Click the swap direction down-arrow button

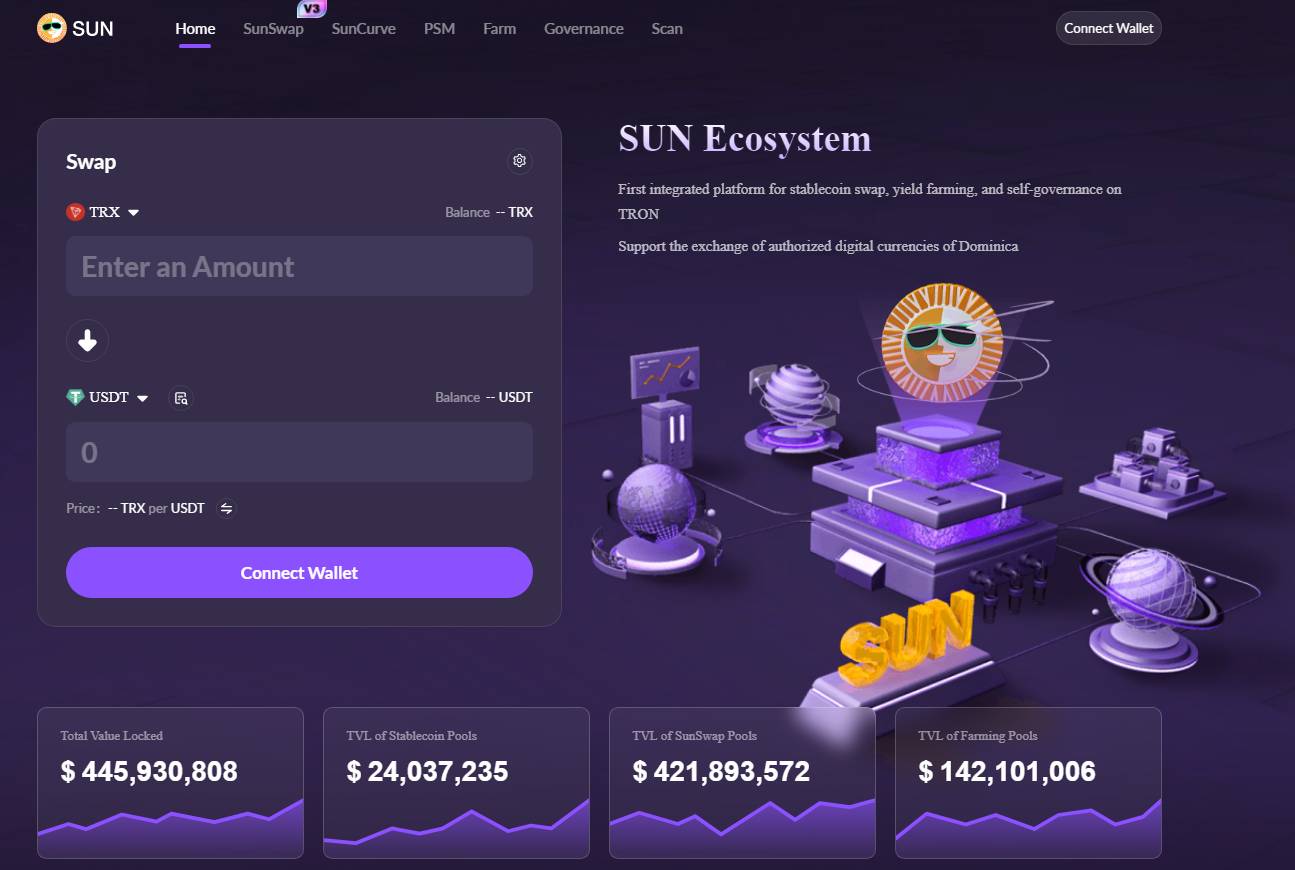pyautogui.click(x=87, y=341)
